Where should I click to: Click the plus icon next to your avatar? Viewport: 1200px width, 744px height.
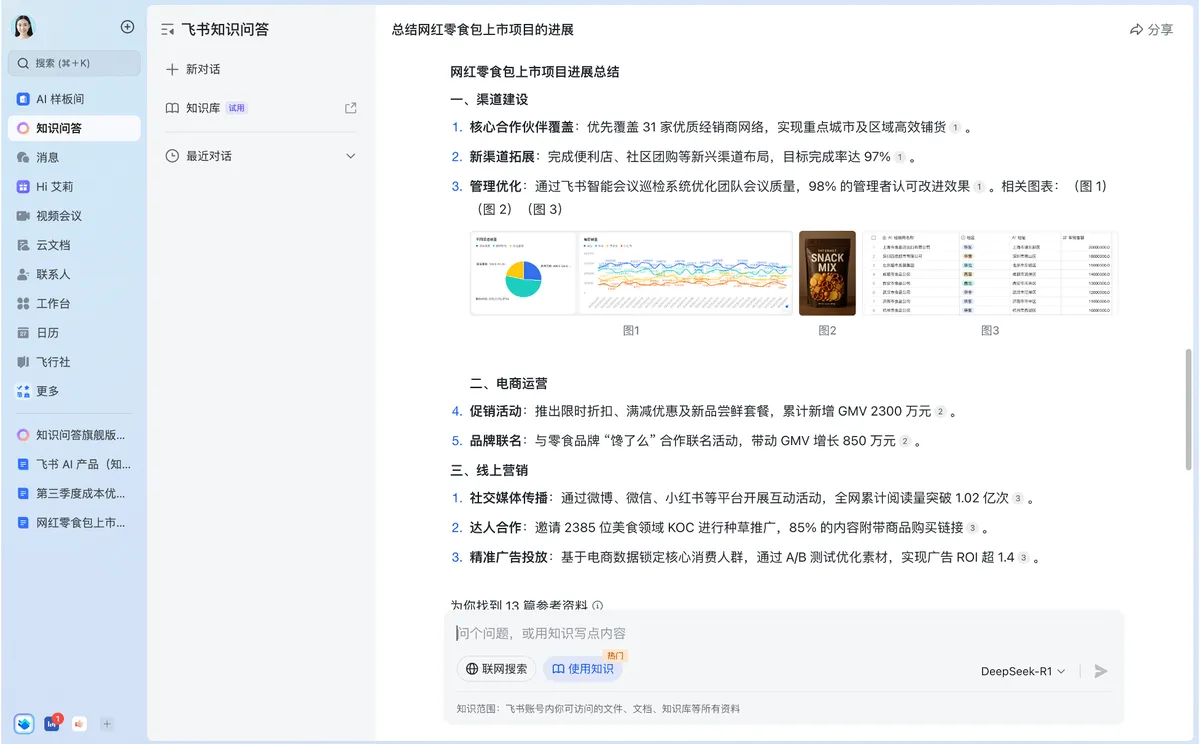pos(127,28)
